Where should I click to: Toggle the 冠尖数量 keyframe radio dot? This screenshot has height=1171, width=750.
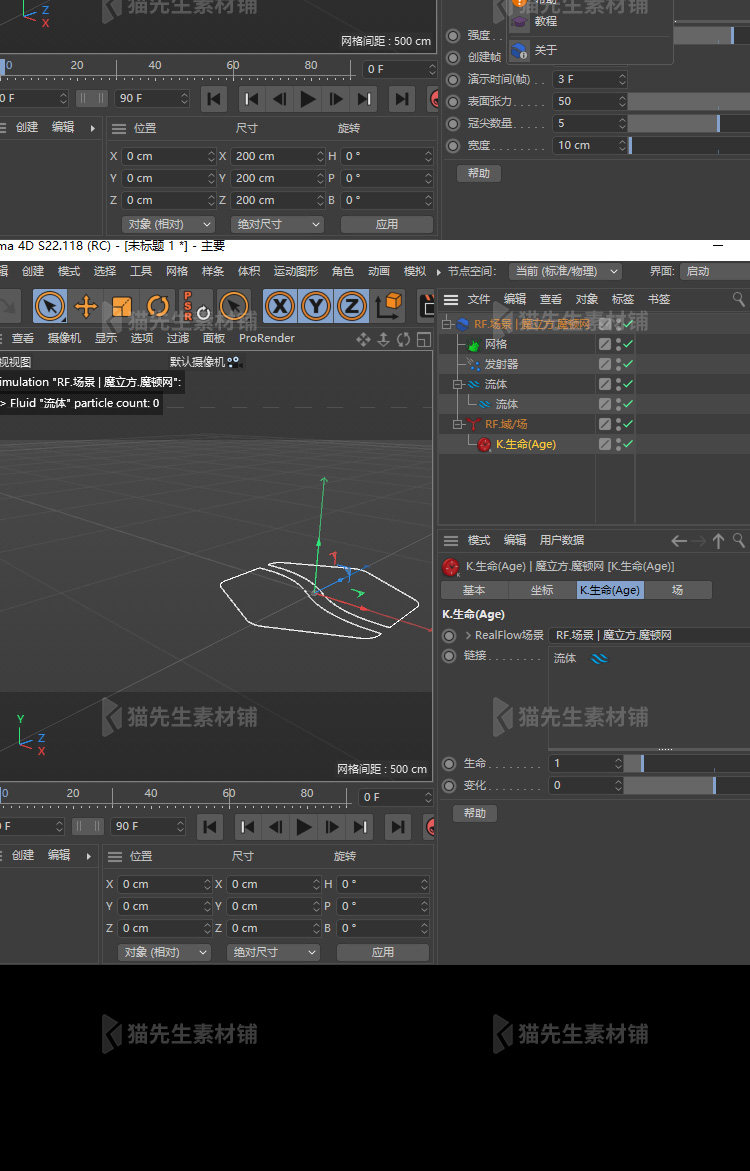[x=453, y=123]
